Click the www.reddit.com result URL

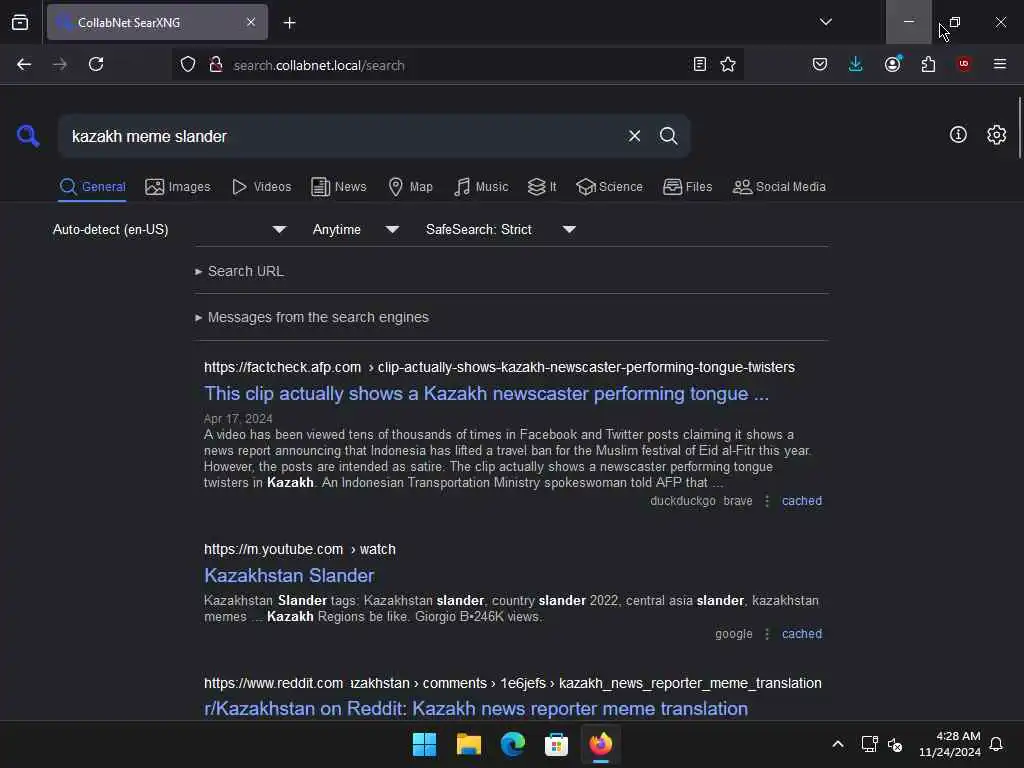[513, 683]
